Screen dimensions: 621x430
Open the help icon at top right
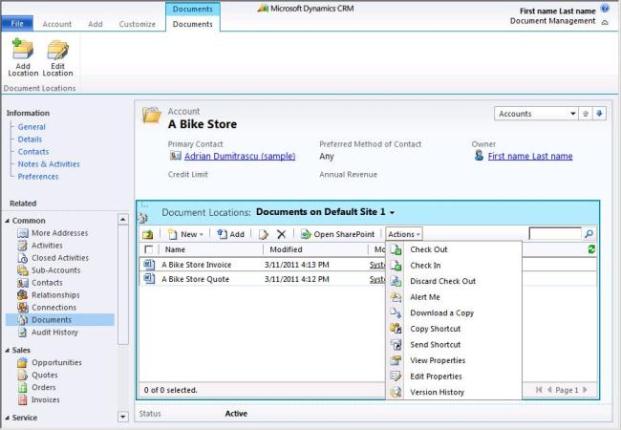point(605,8)
